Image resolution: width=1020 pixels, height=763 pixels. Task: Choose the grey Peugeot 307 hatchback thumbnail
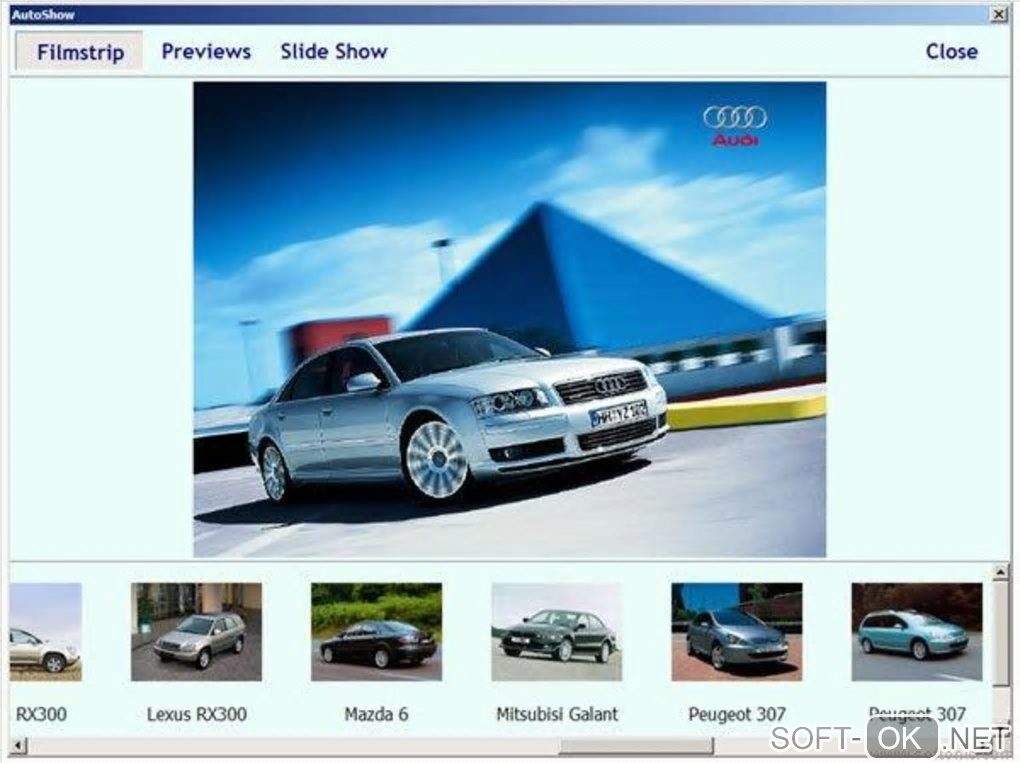[736, 632]
